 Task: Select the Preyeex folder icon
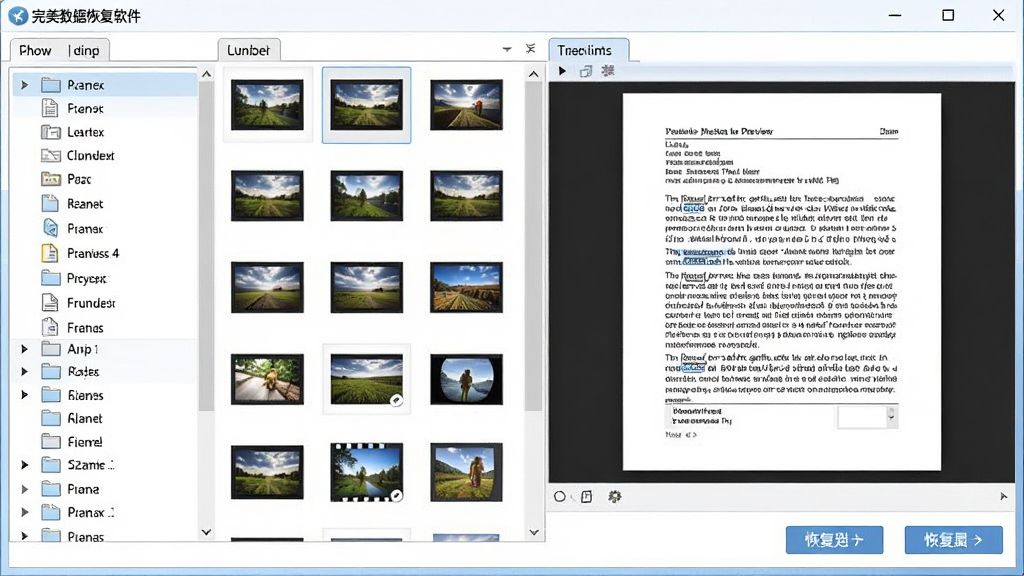coord(50,278)
